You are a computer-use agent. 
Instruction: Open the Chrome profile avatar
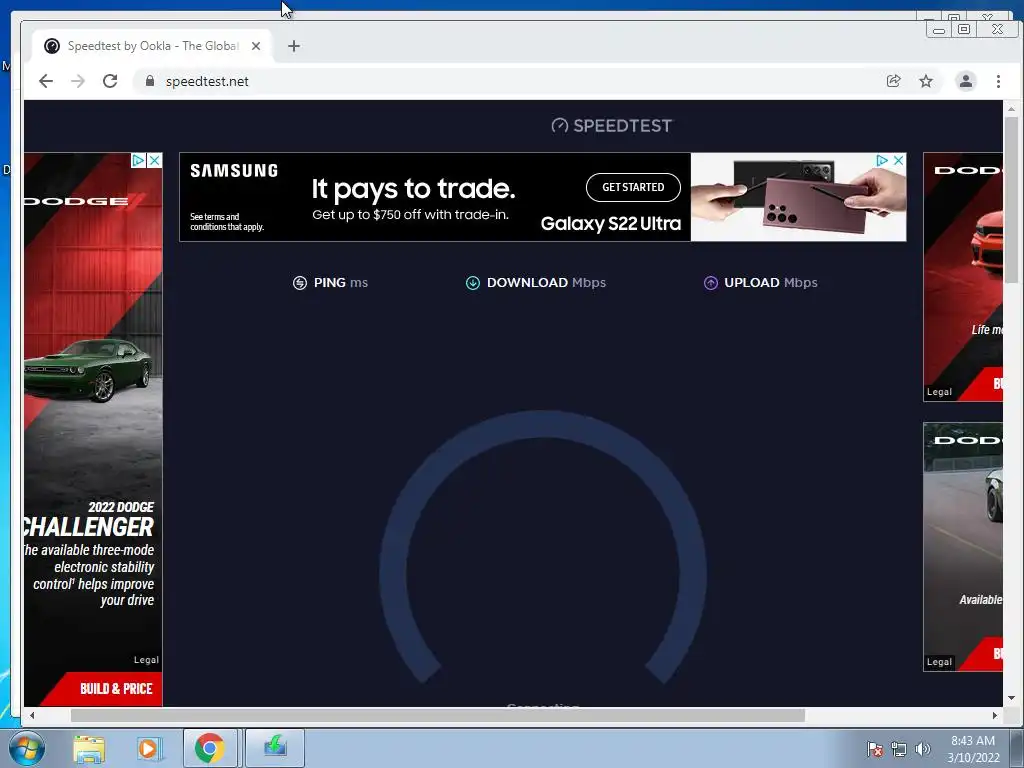966,81
